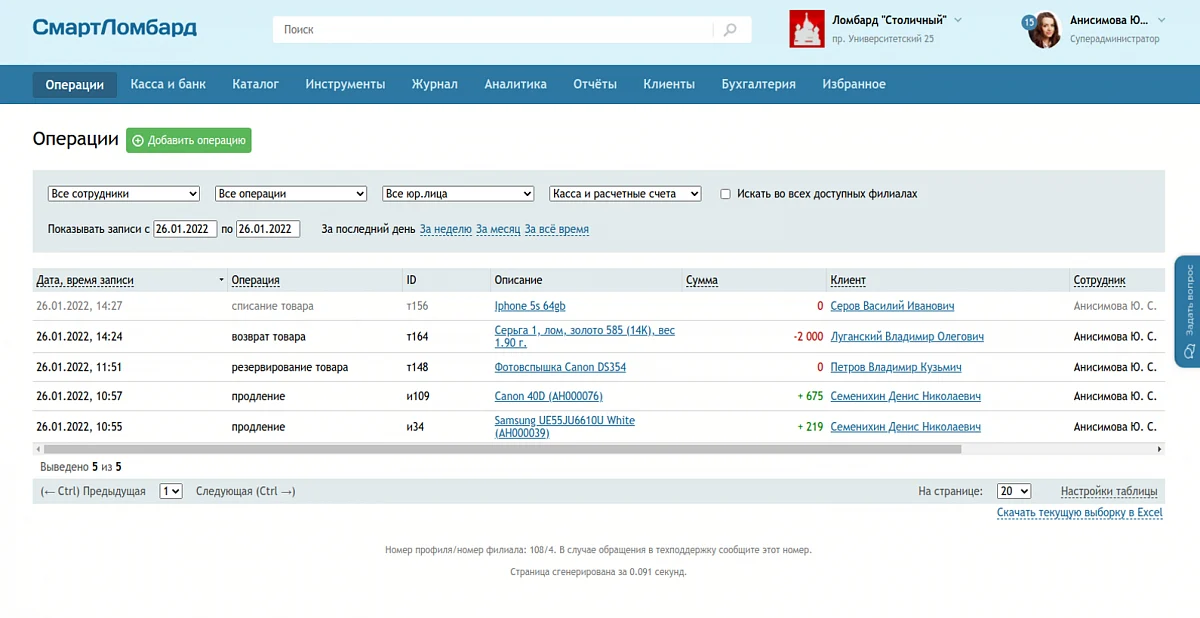Change the На странице 20 selector

click(1014, 491)
